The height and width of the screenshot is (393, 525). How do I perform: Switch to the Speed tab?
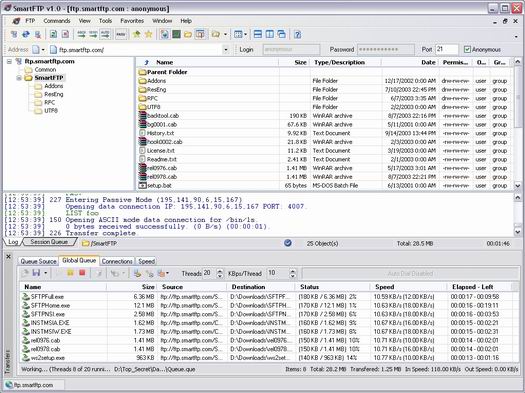pos(147,261)
